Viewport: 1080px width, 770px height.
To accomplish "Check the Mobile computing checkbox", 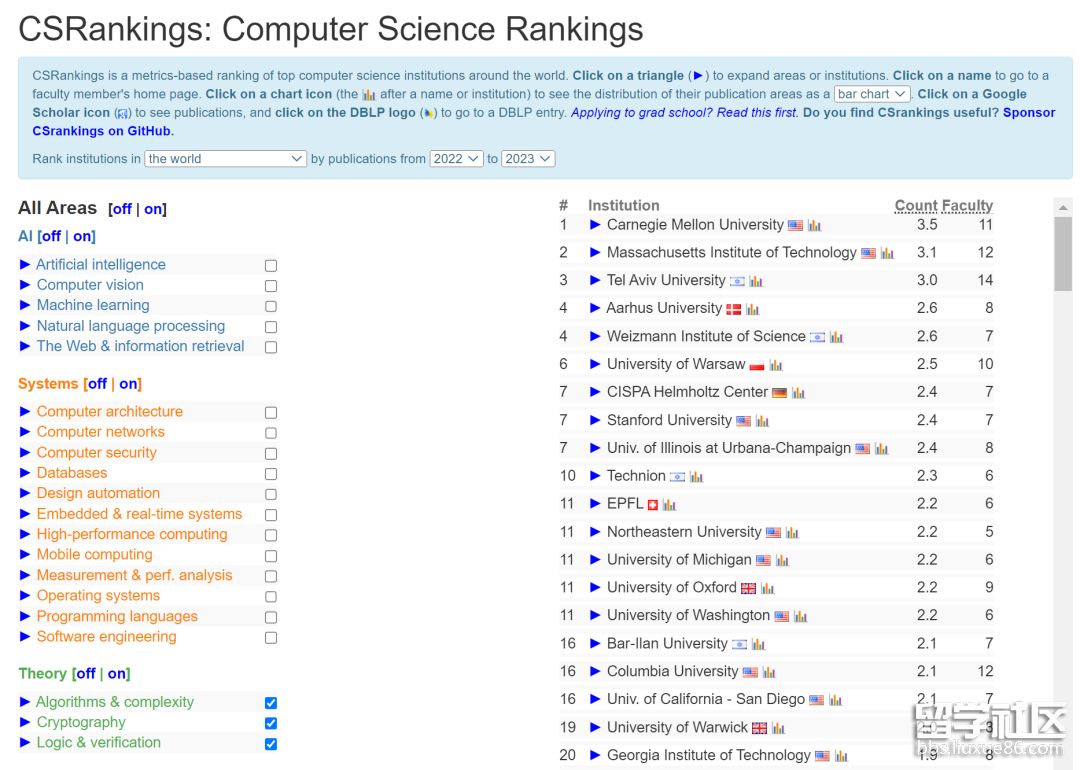I will [x=271, y=556].
